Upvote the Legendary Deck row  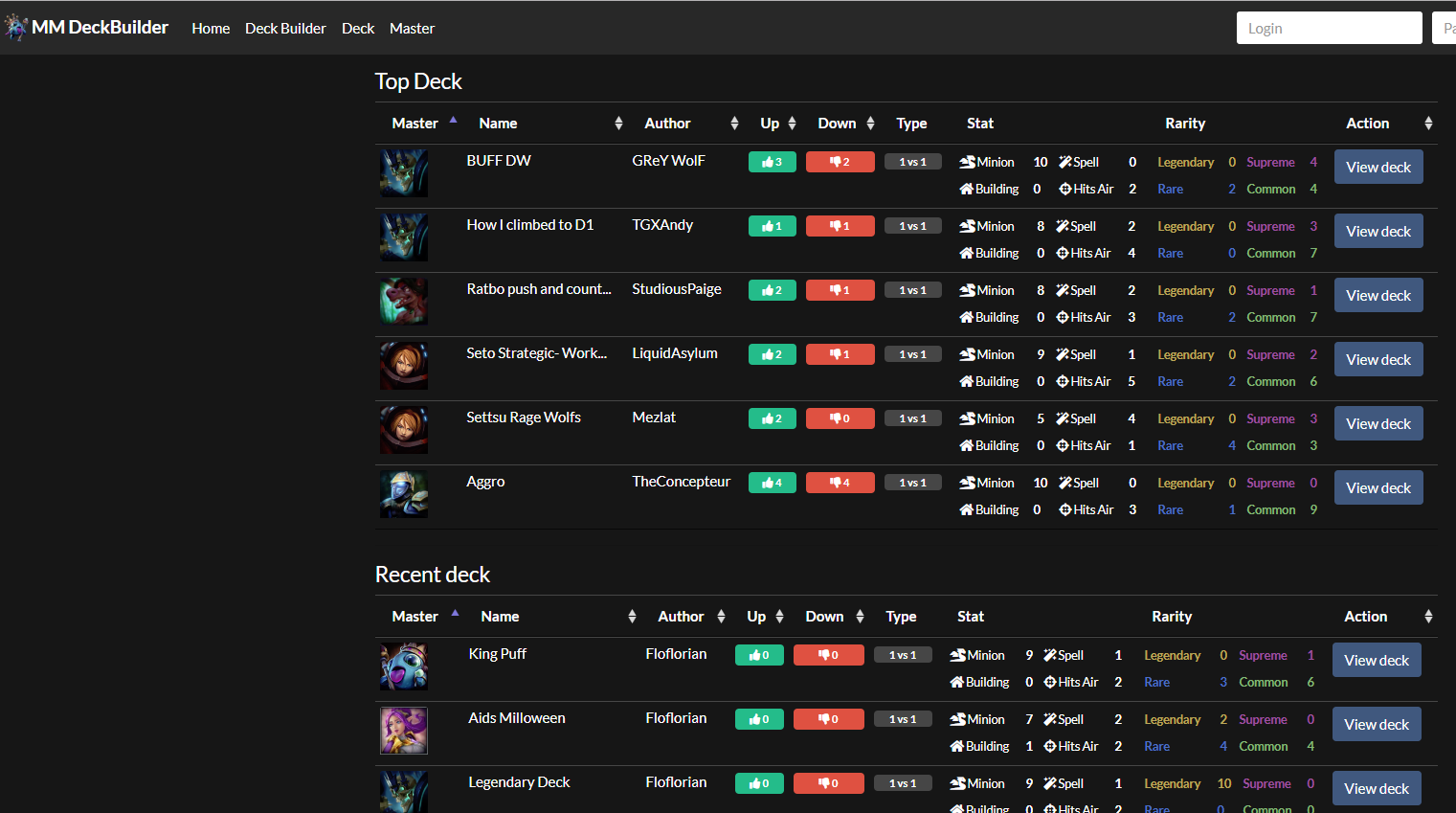[x=759, y=783]
